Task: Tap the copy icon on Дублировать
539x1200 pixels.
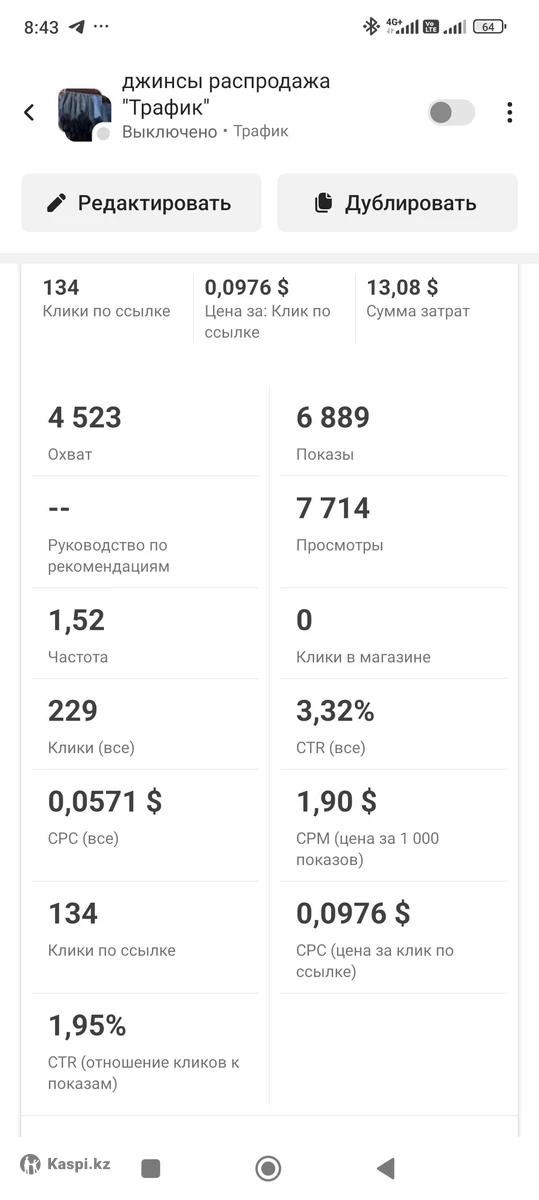Action: (323, 203)
